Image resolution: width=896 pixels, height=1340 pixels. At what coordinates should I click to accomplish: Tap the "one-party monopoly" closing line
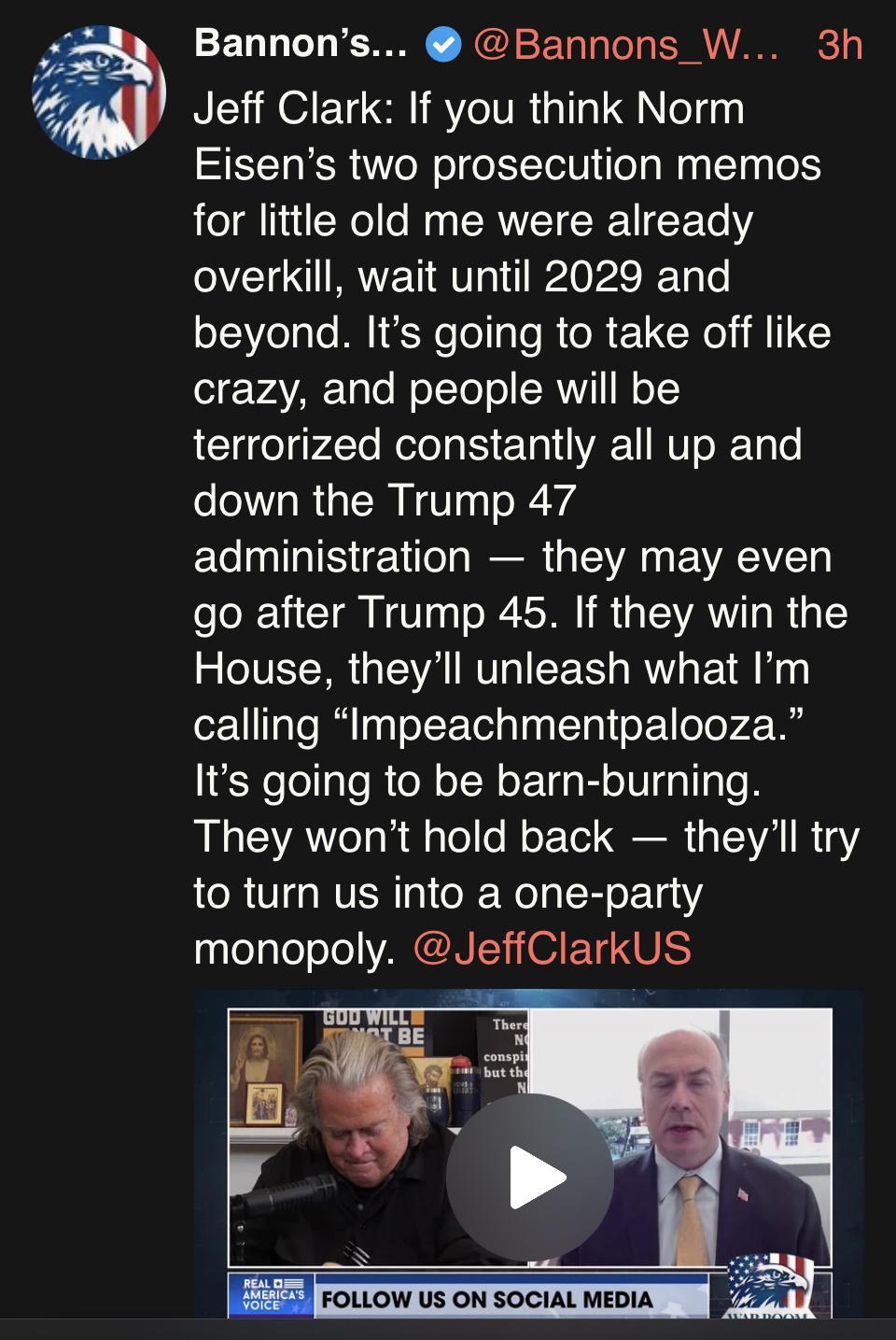click(448, 921)
